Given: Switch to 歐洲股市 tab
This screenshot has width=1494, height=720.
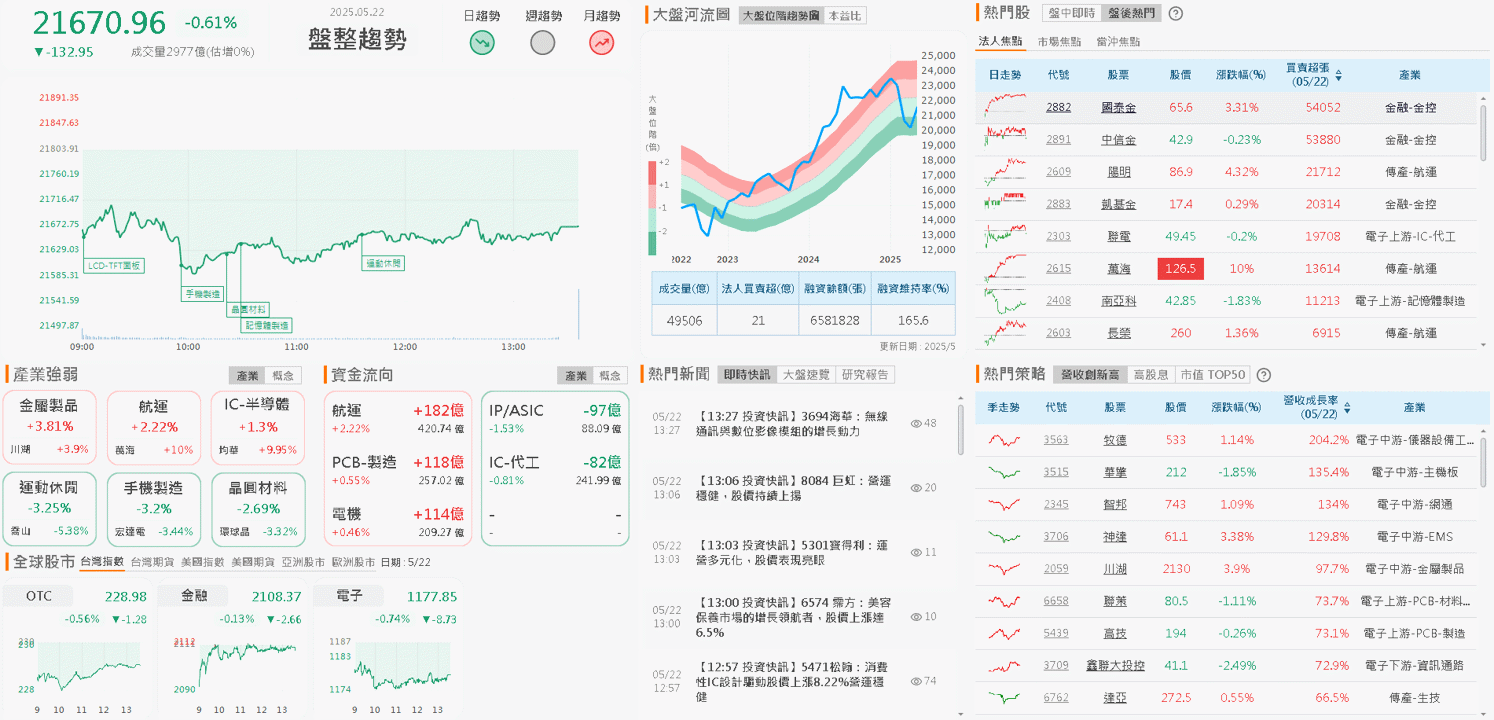Looking at the screenshot, I should 352,562.
